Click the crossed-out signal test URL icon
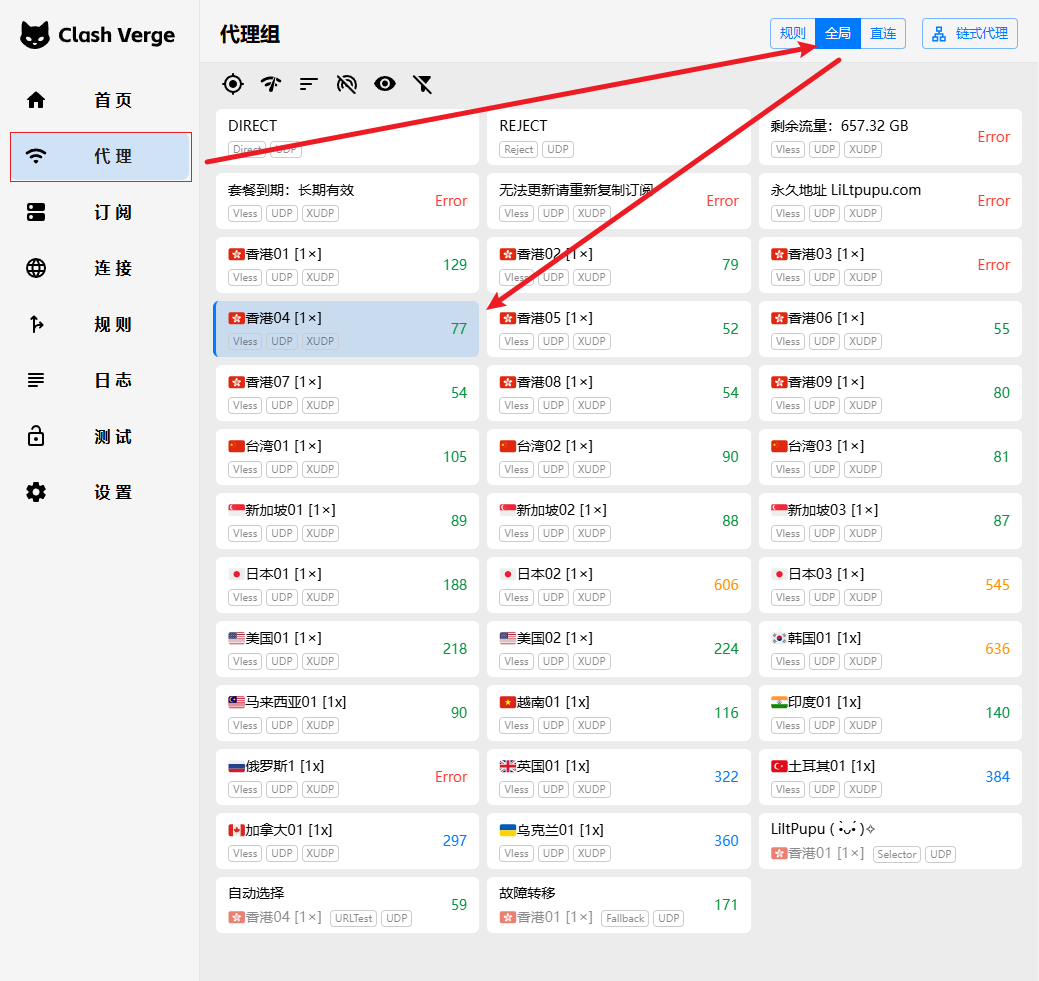 coord(347,84)
